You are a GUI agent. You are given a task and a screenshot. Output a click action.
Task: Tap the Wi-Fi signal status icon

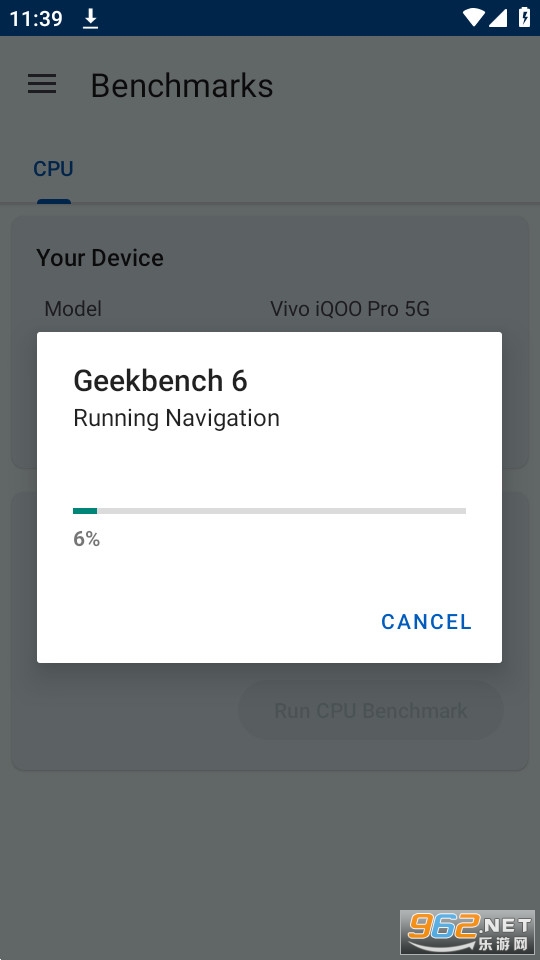click(473, 18)
